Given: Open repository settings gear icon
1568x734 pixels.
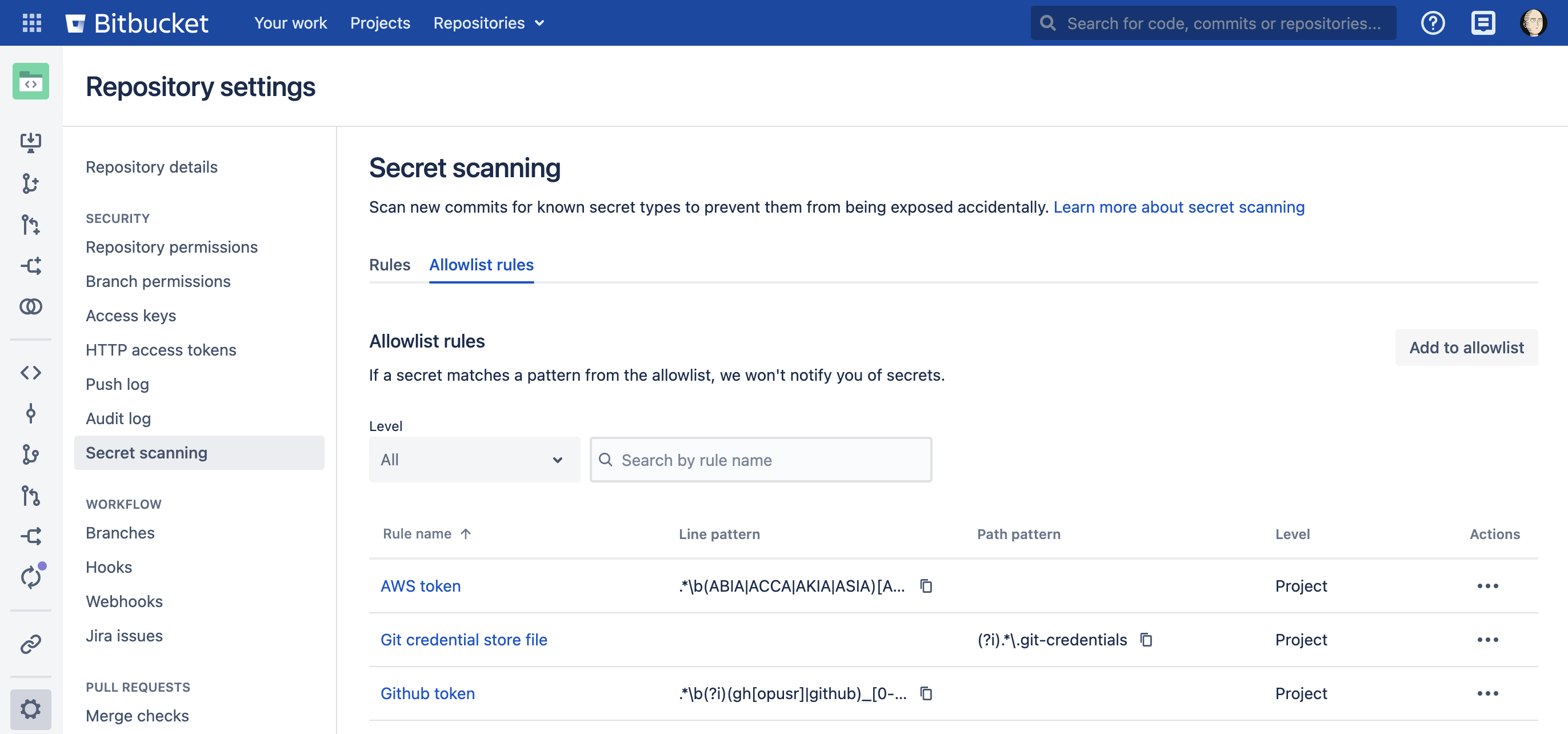Looking at the screenshot, I should click(30, 708).
